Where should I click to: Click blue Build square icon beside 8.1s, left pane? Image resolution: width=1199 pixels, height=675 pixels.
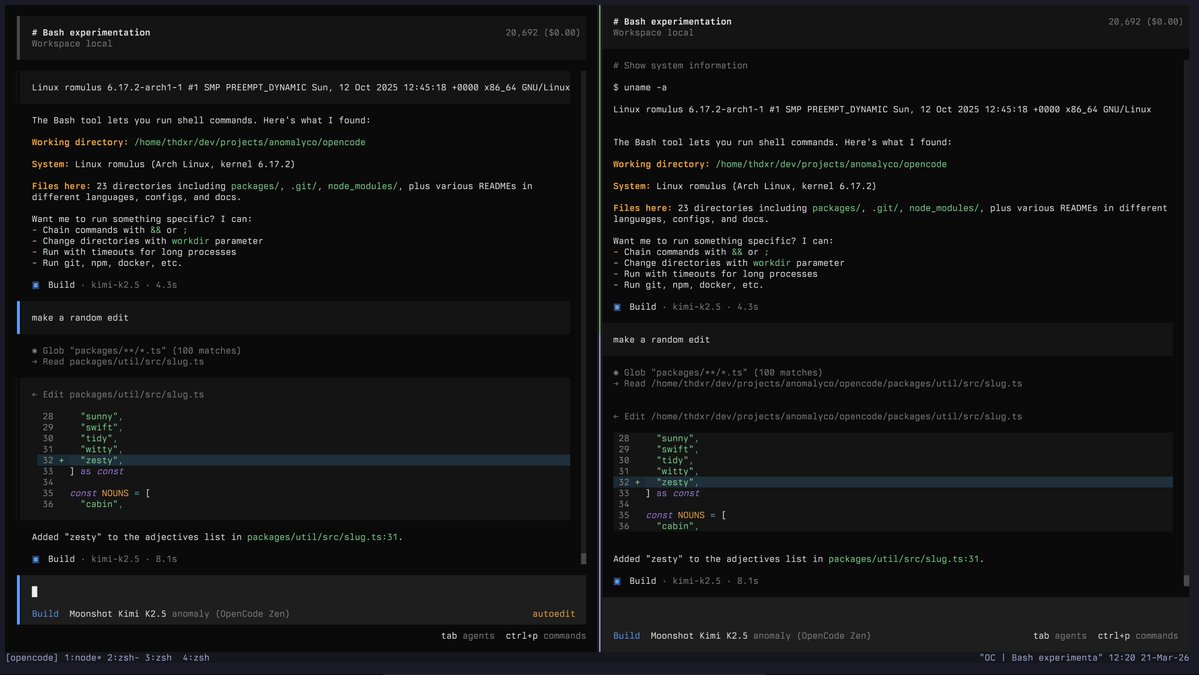[35, 560]
